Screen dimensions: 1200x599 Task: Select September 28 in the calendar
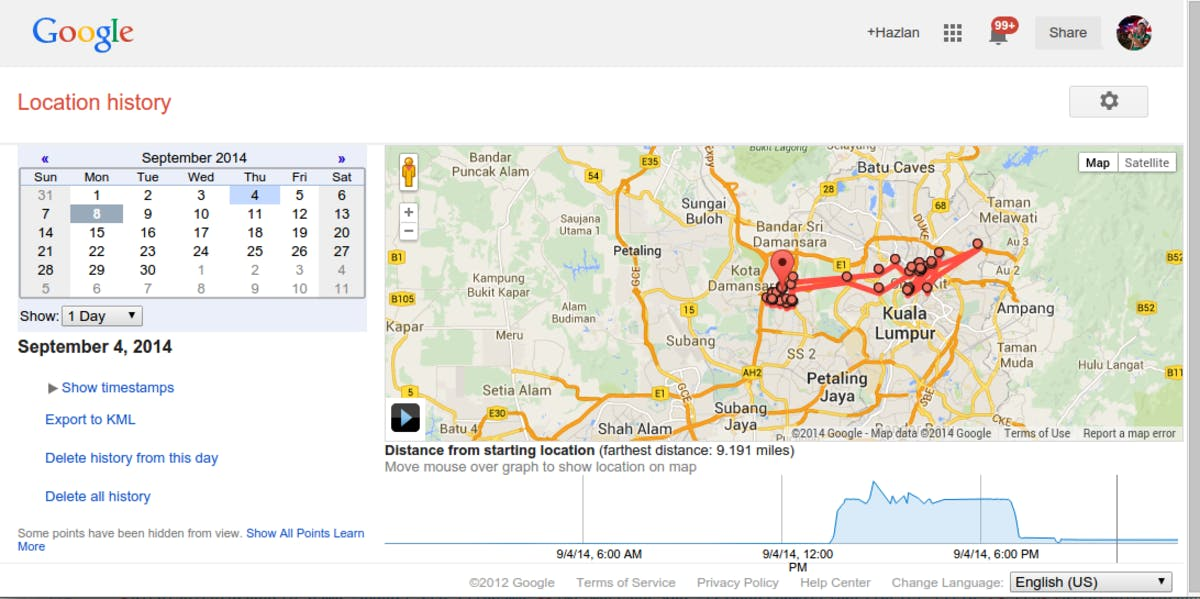pyautogui.click(x=45, y=270)
